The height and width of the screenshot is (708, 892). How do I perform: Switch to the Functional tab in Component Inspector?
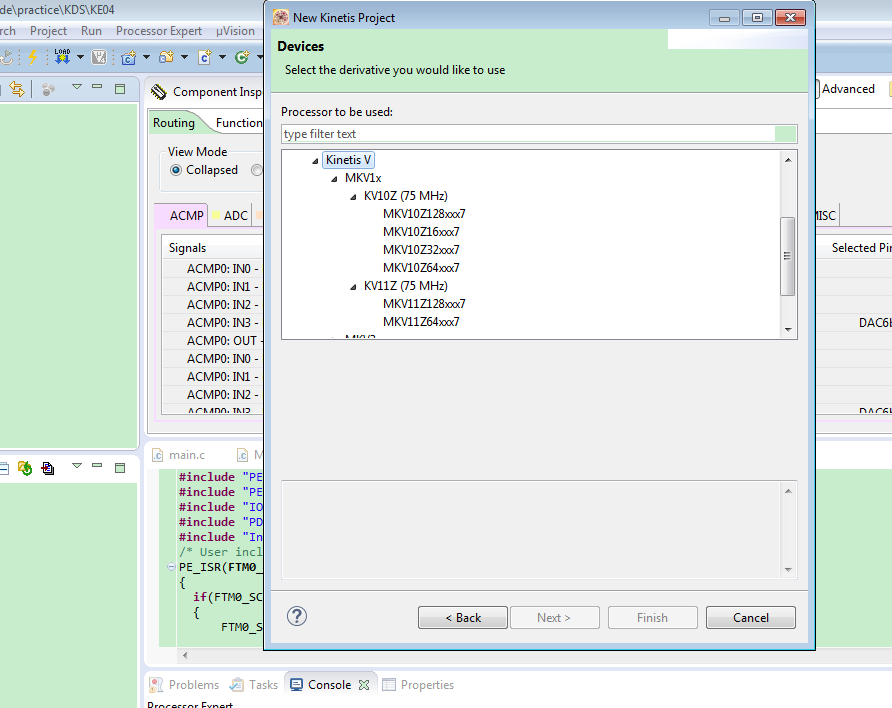(x=239, y=123)
